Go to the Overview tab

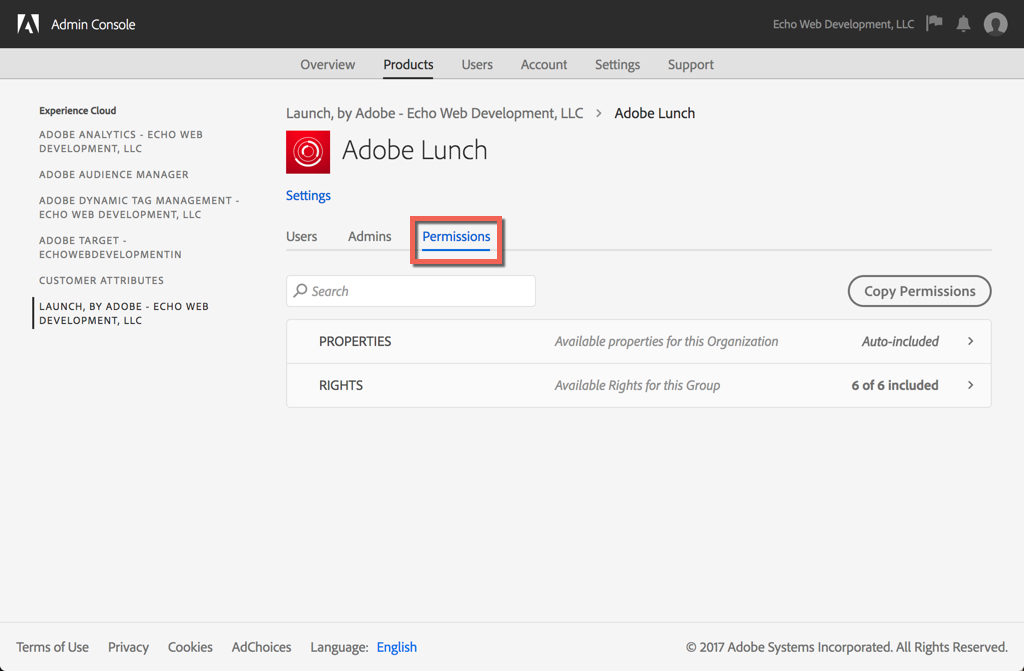pos(328,65)
